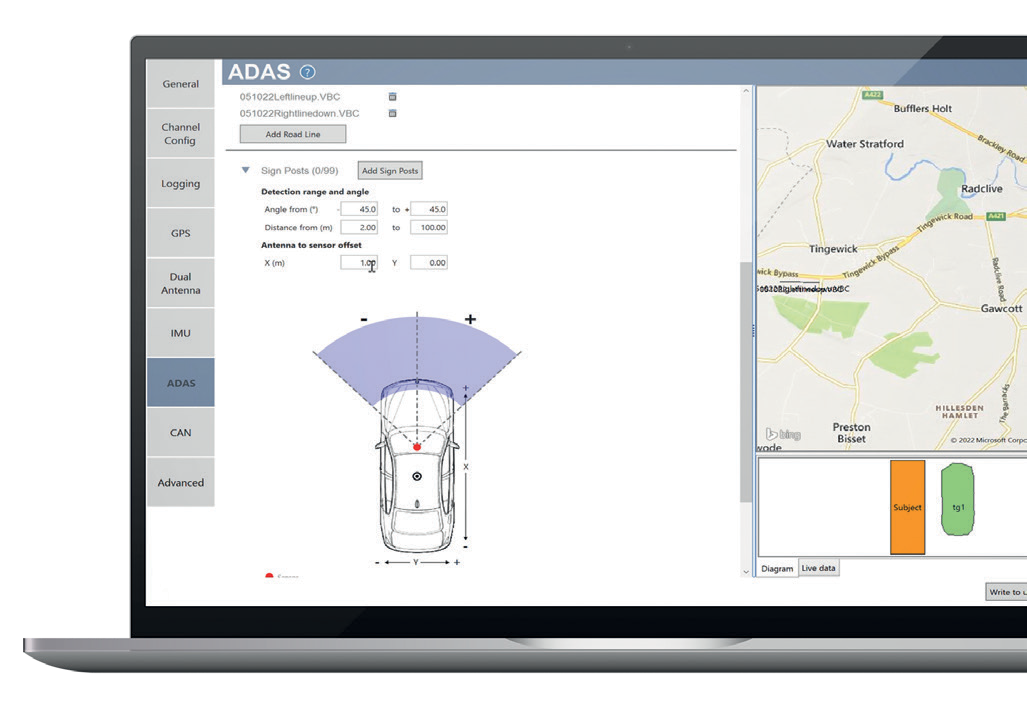
Task: Delete the 051022Leftlineup.VBC road line
Action: coord(393,97)
